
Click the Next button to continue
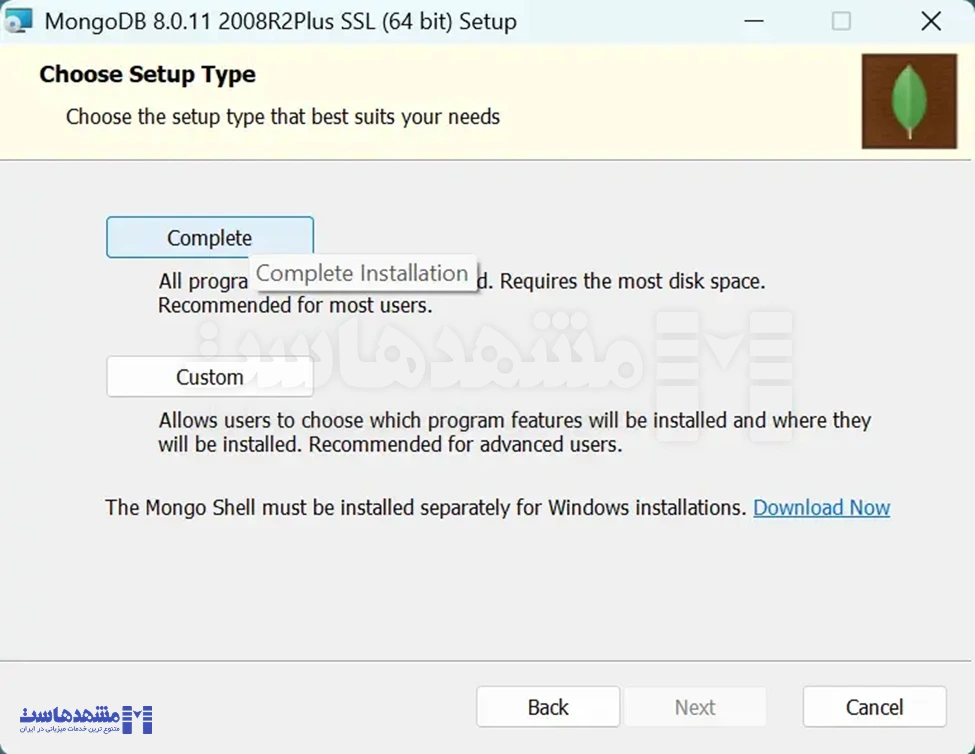click(x=695, y=707)
